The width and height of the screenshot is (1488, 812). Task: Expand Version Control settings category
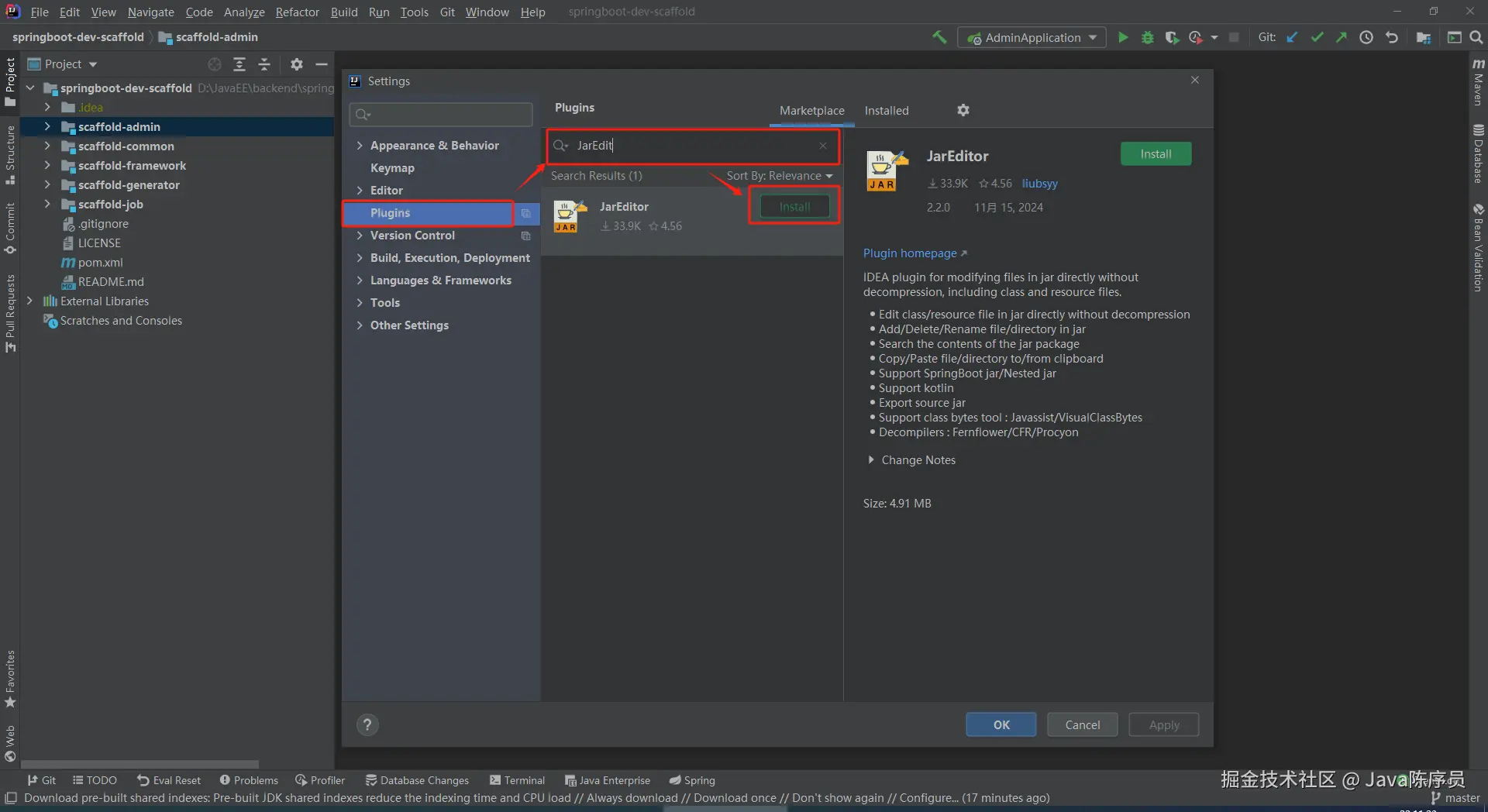tap(360, 236)
